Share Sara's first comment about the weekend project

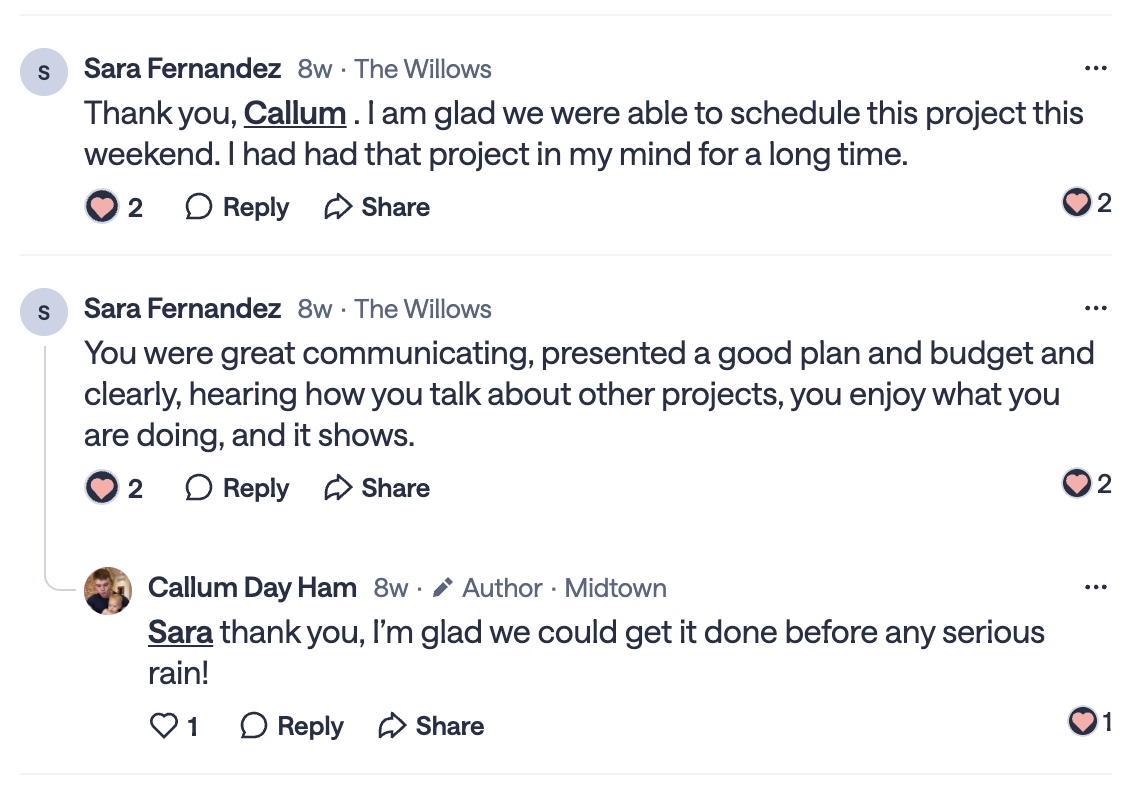pos(377,207)
